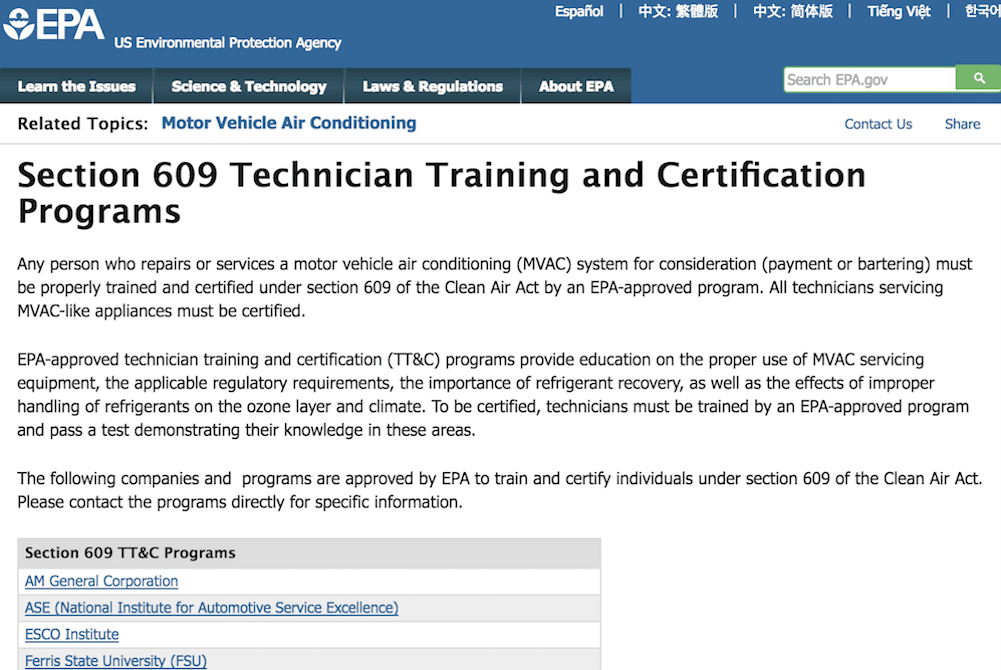This screenshot has width=1001, height=670.
Task: Open the Science & Technology menu
Action: click(x=249, y=86)
